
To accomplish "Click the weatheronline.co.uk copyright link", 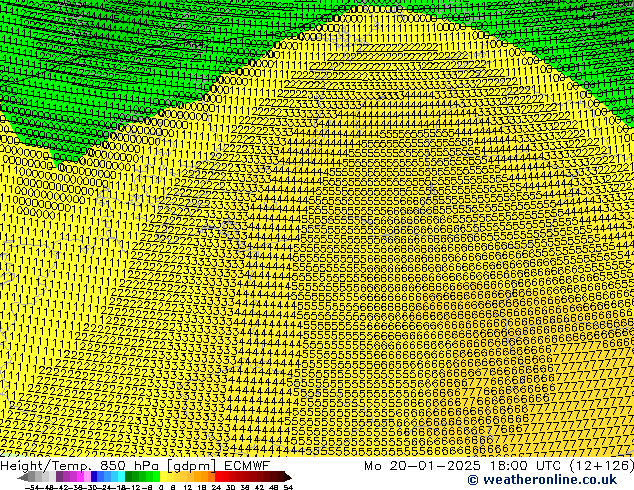I will [542, 480].
